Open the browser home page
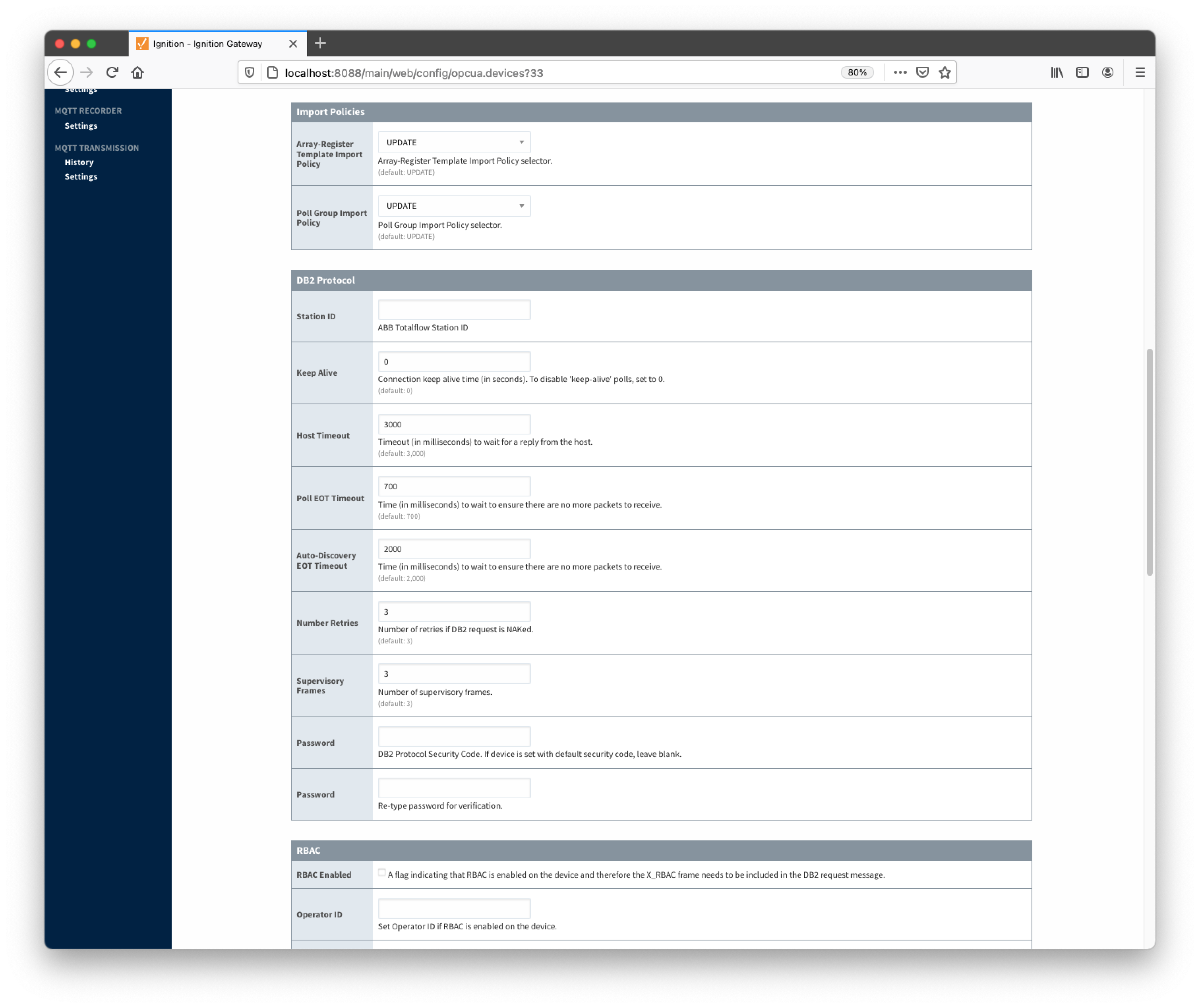This screenshot has height=1008, width=1200. pyautogui.click(x=137, y=73)
